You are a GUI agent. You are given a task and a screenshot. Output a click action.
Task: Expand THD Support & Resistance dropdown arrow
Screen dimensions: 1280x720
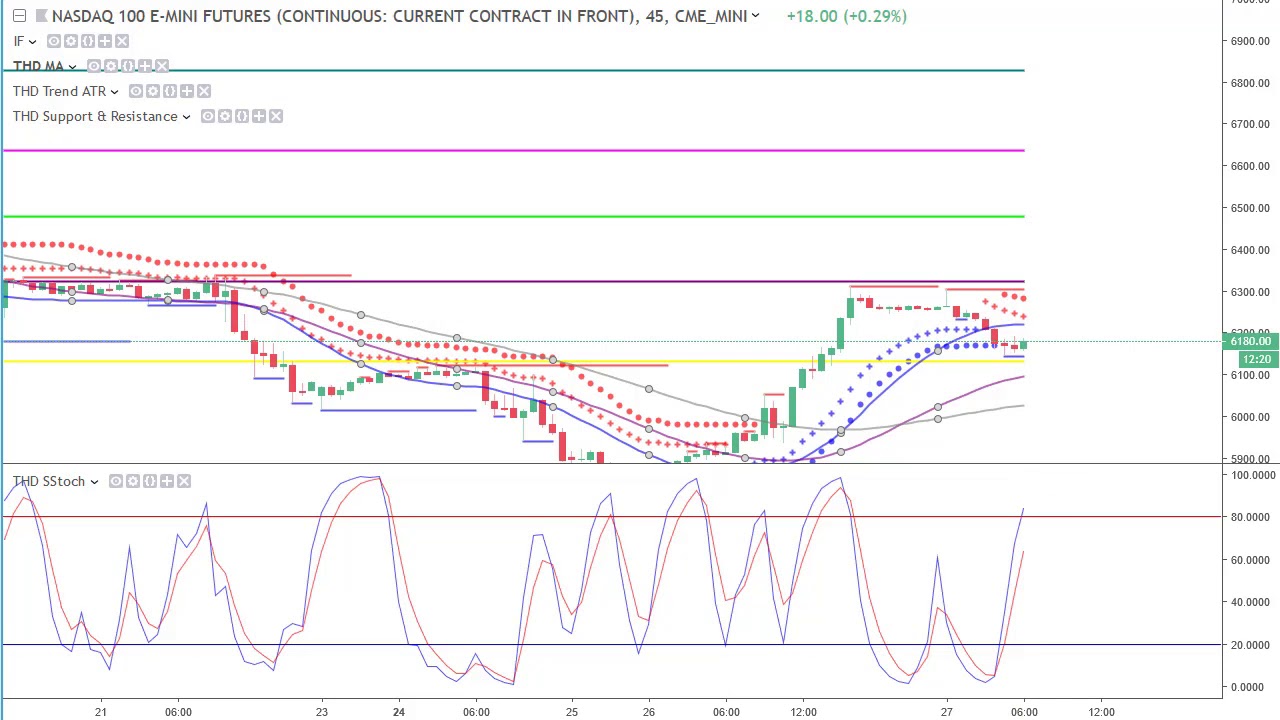coord(186,117)
